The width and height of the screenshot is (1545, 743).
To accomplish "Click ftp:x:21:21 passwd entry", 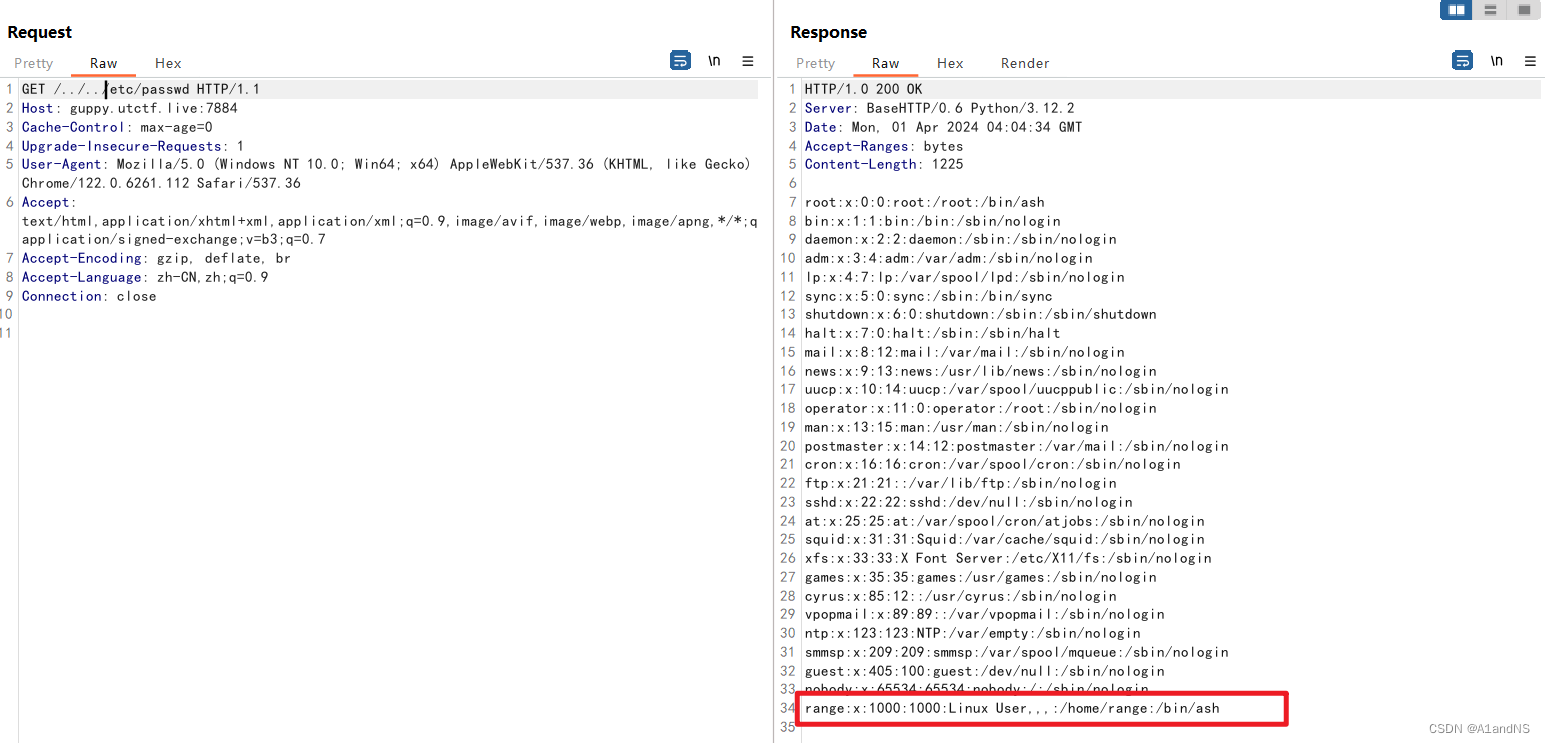I will 961,484.
